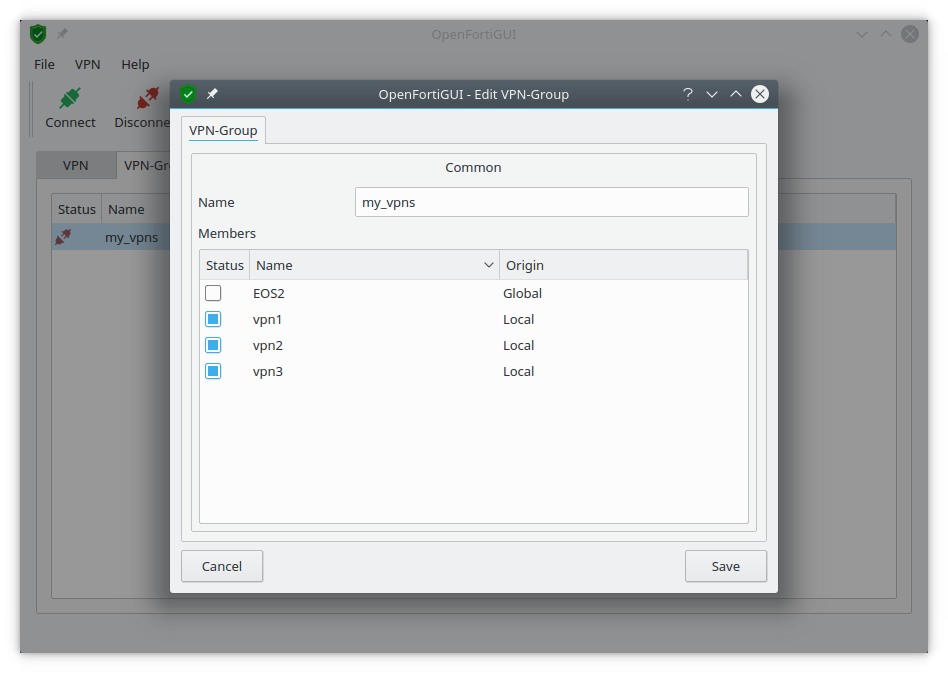
Task: Click the Connect plug icon in toolbar
Action: pos(70,98)
